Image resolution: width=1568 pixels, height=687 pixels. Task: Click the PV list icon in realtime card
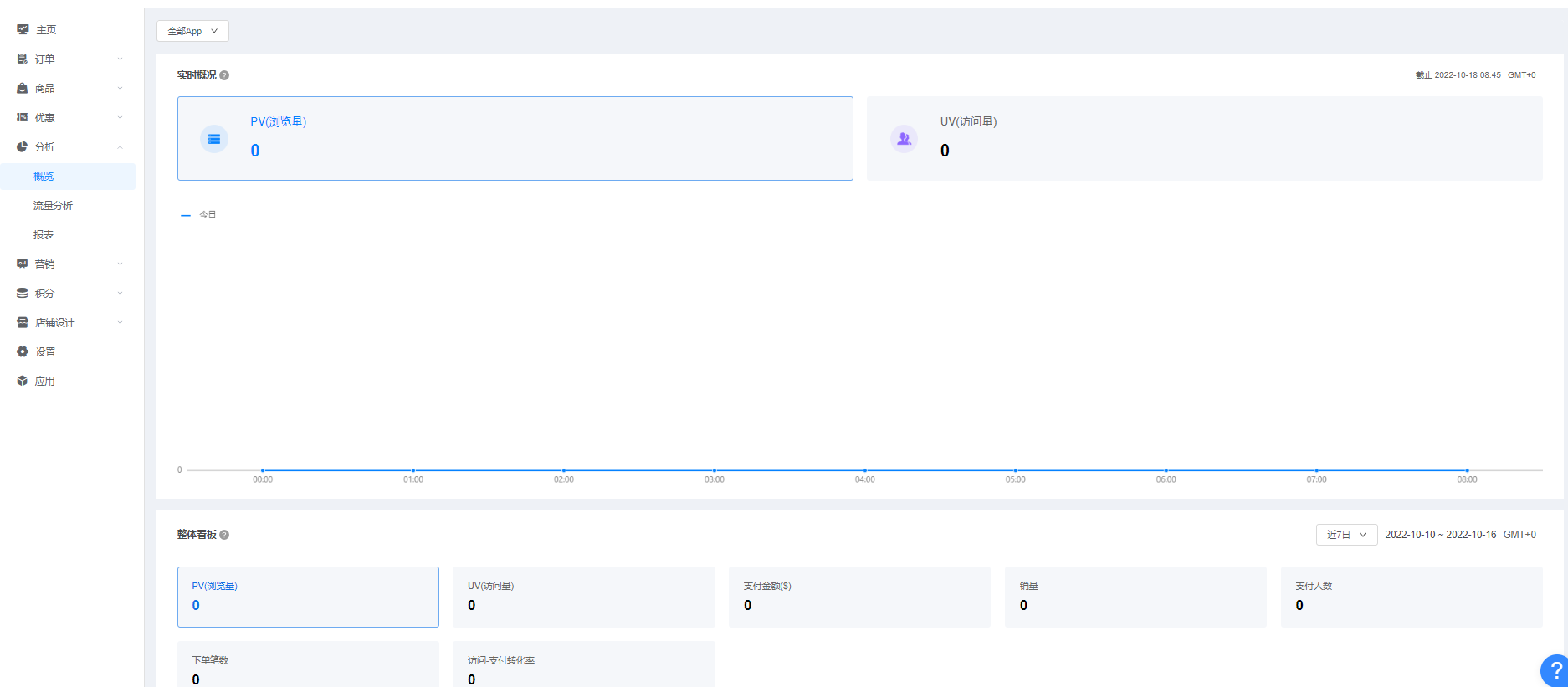click(x=214, y=139)
